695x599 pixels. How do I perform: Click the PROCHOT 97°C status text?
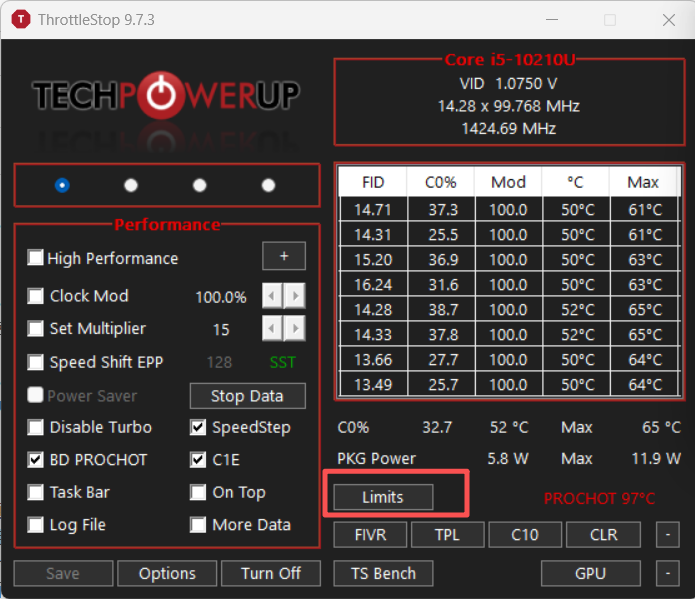click(599, 499)
